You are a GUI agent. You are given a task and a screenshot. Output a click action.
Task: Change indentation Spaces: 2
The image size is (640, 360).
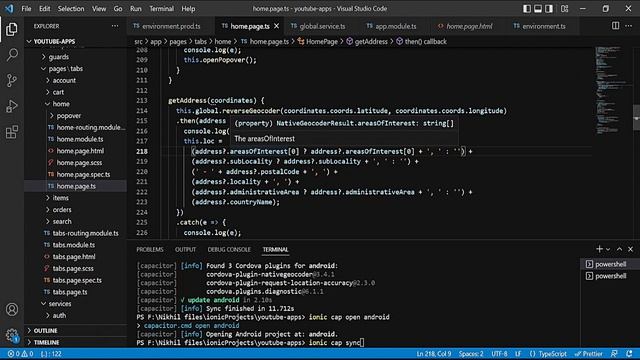(471, 354)
